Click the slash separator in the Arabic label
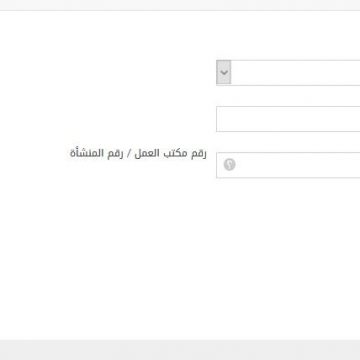360x360 pixels. point(129,154)
